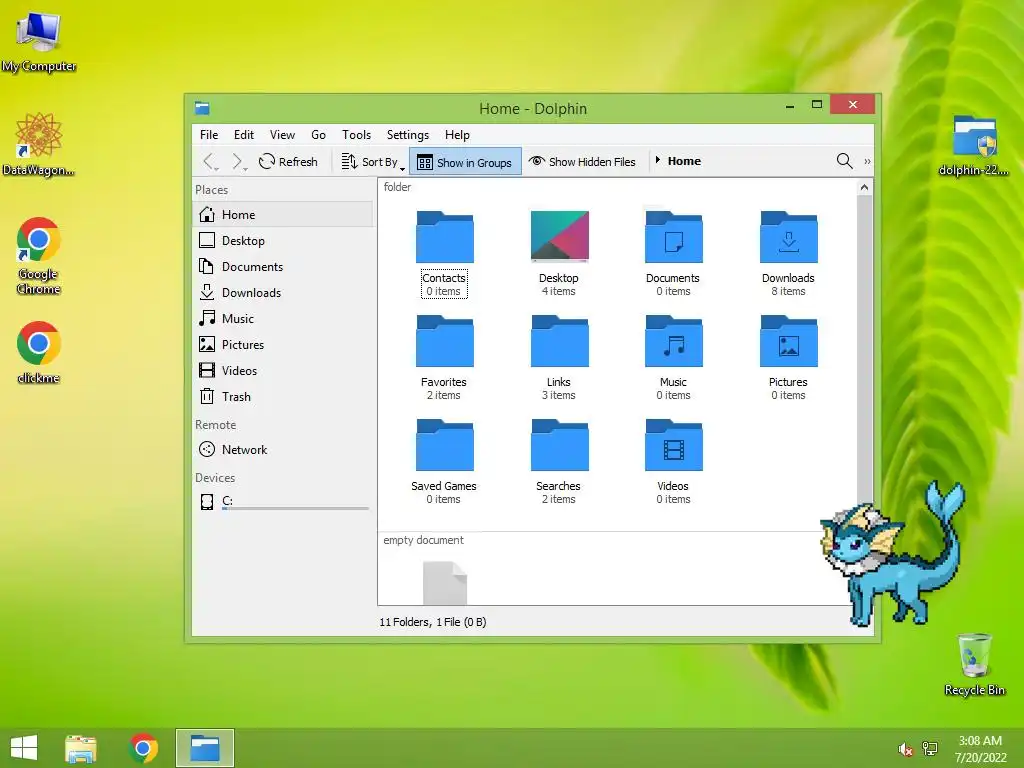Viewport: 1024px width, 768px height.
Task: Select the dolphin-22 desktop installer icon
Action: point(974,145)
